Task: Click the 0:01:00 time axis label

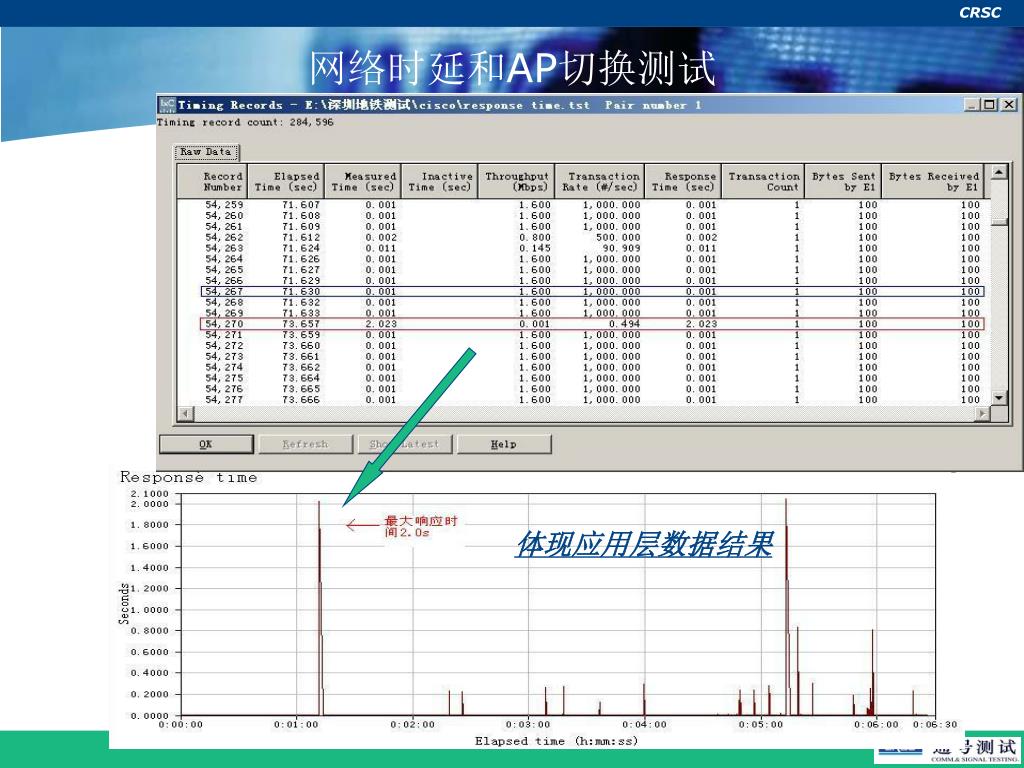Action: coord(296,725)
